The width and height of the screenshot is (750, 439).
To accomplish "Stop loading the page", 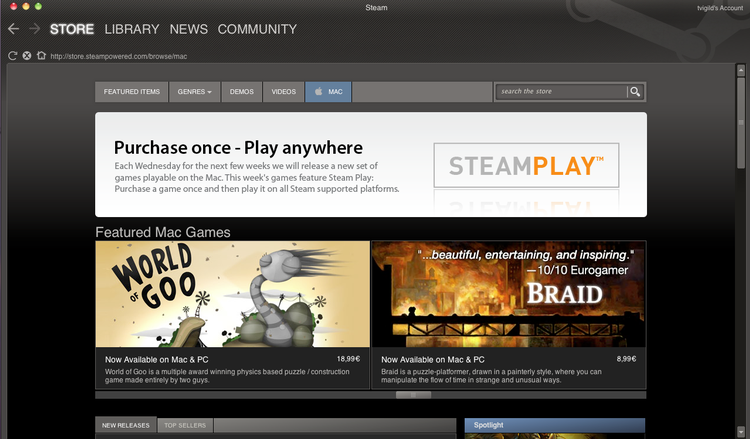I will click(x=27, y=56).
